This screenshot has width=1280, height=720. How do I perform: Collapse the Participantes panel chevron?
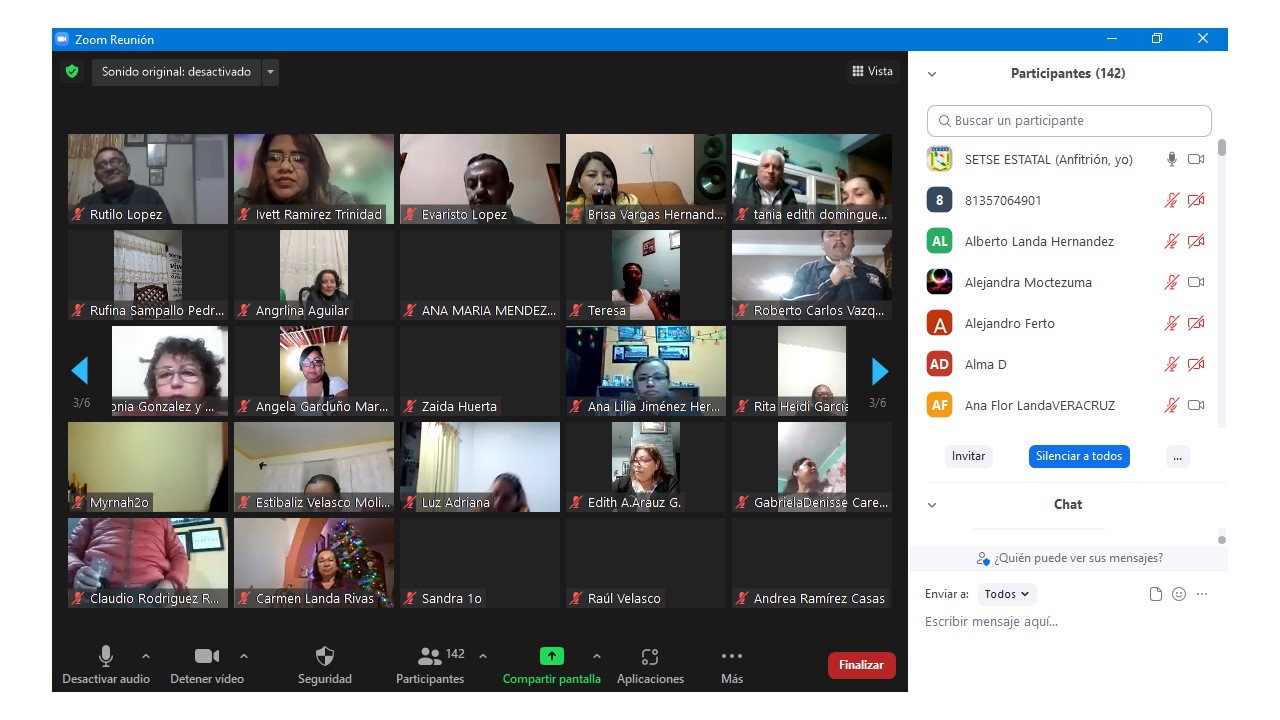[x=932, y=74]
